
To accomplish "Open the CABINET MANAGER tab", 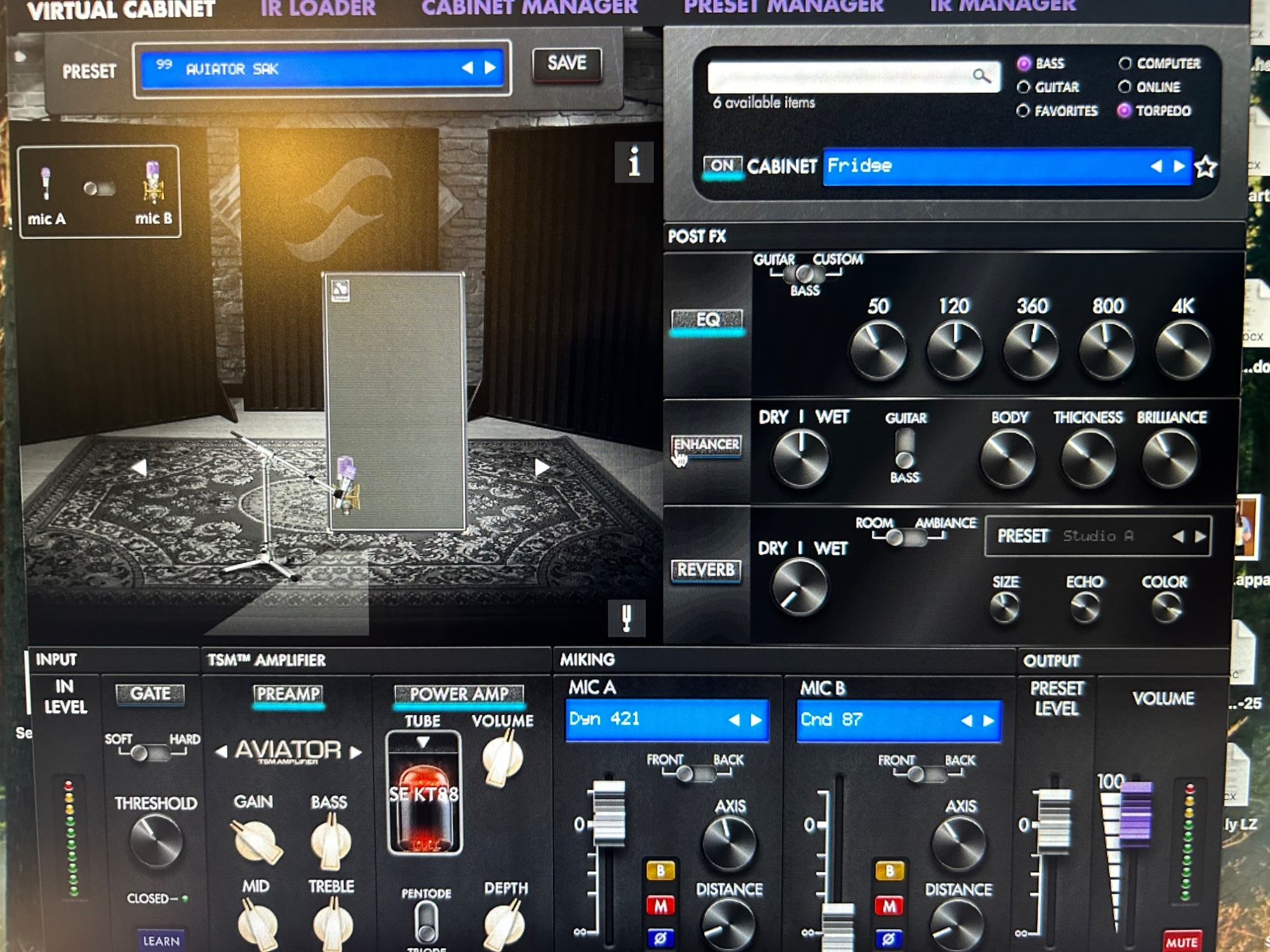I will 530,8.
